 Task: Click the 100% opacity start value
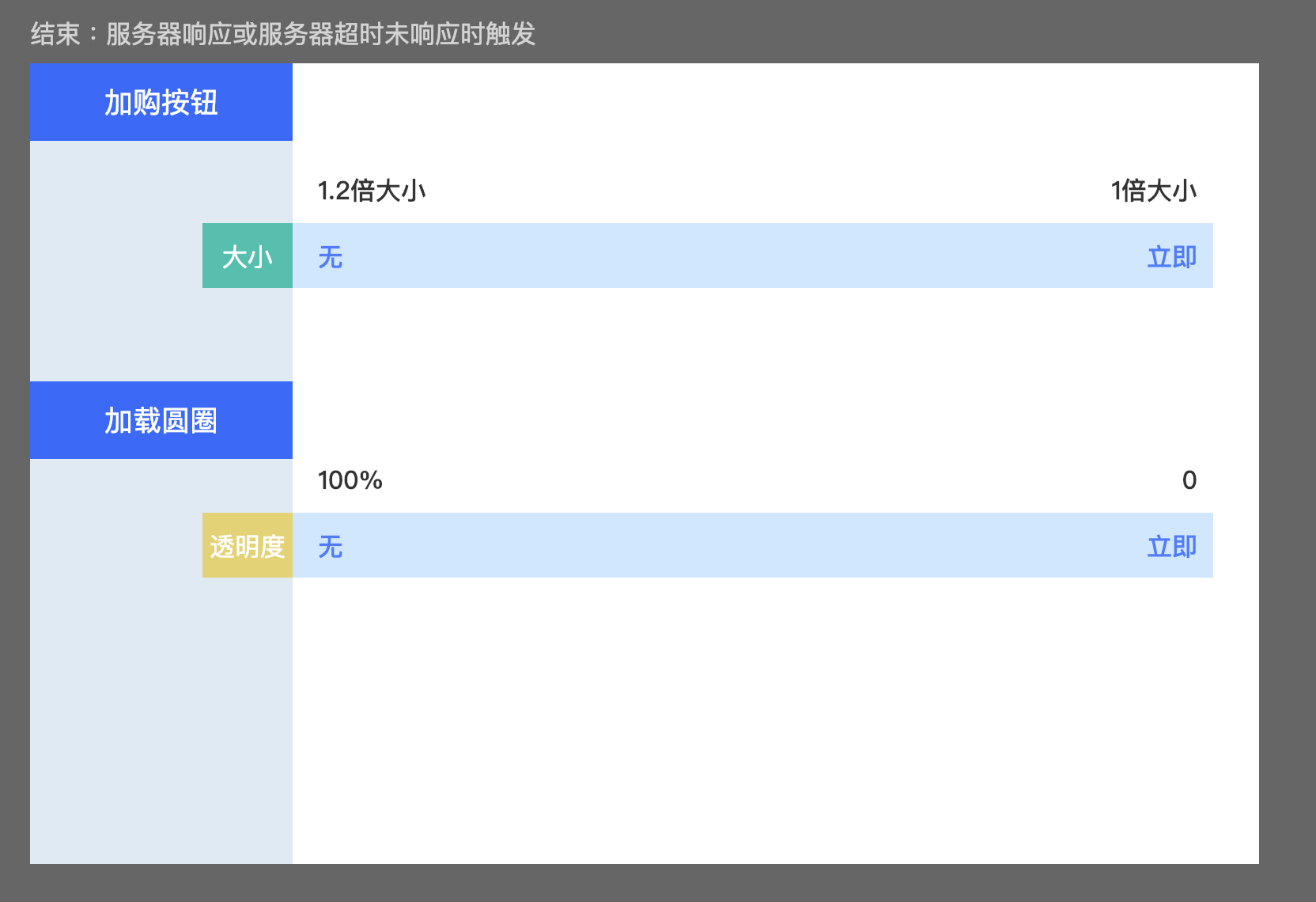pyautogui.click(x=350, y=480)
